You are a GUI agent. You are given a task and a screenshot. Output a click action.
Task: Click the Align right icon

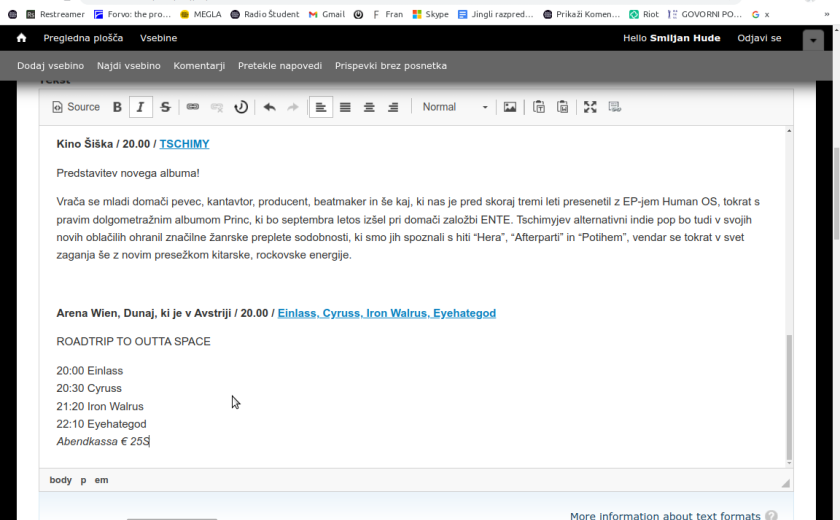point(393,107)
